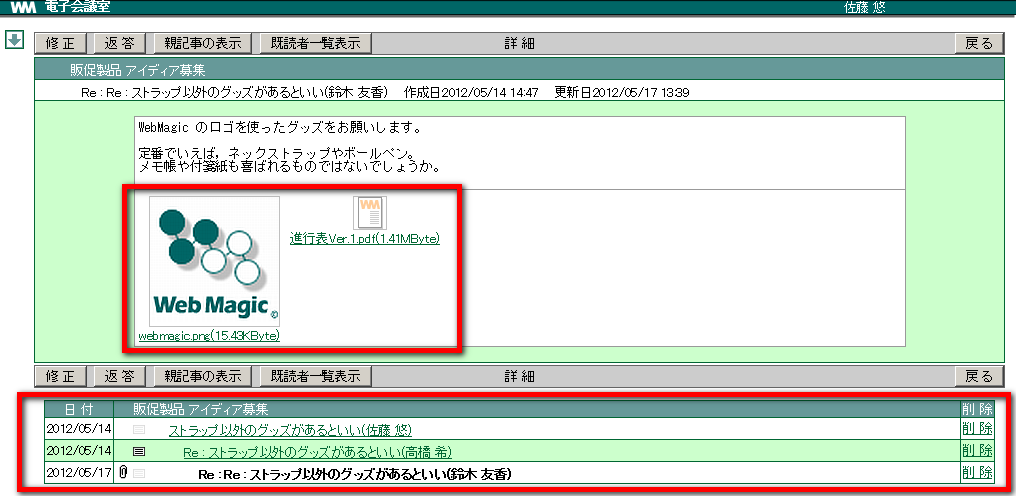Click 削除 link on the 佐藤 悠 row
The image size is (1016, 496).
[x=977, y=429]
